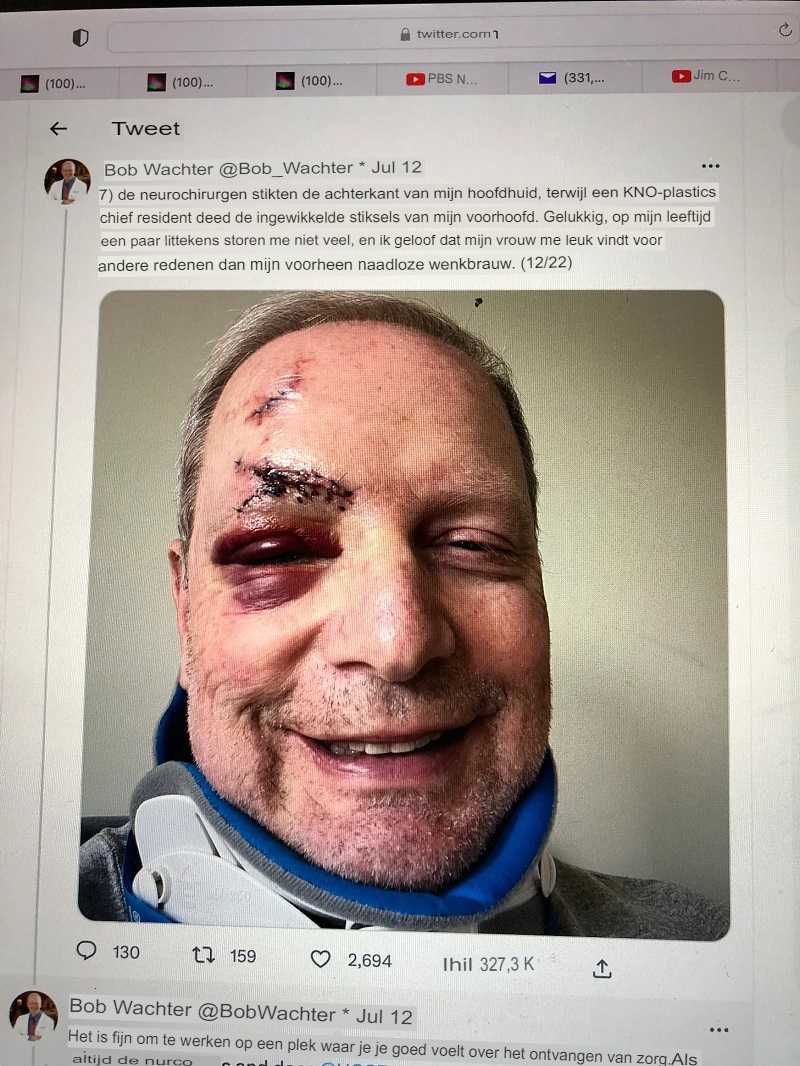Like the tweet with the heart icon
The image size is (800, 1066).
click(320, 959)
